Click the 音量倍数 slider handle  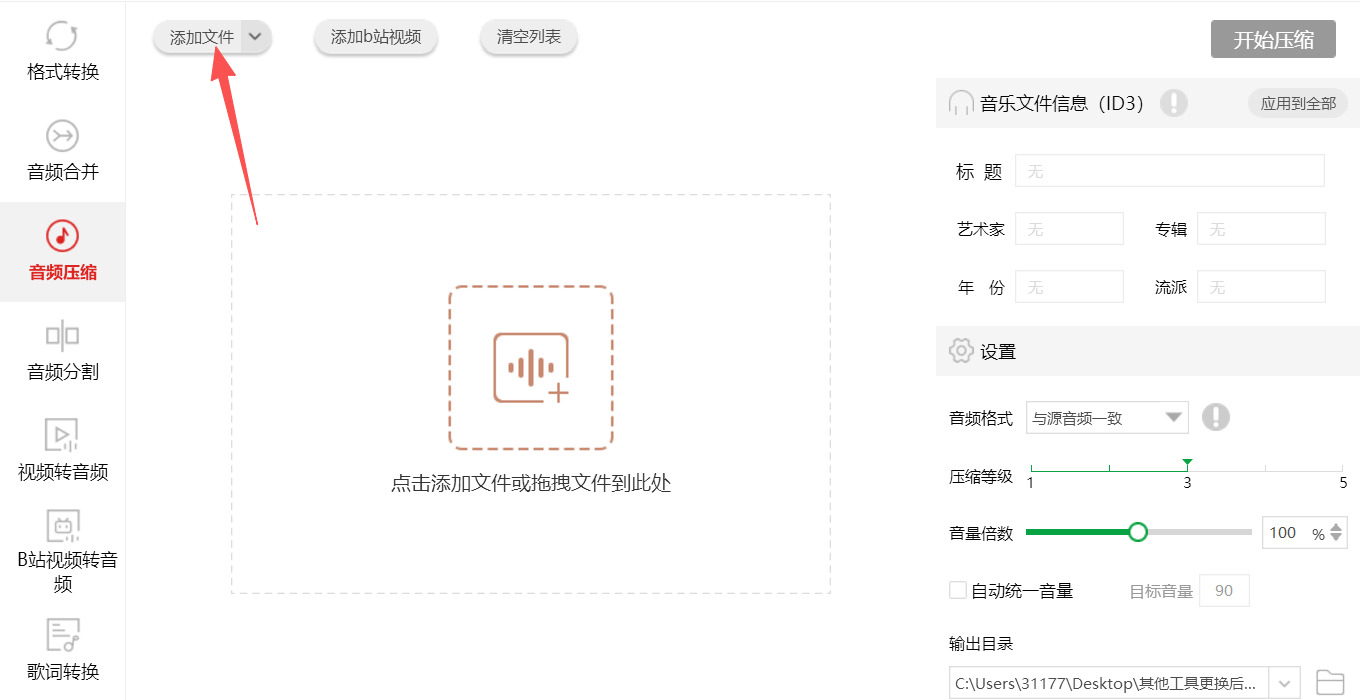coord(1137,532)
